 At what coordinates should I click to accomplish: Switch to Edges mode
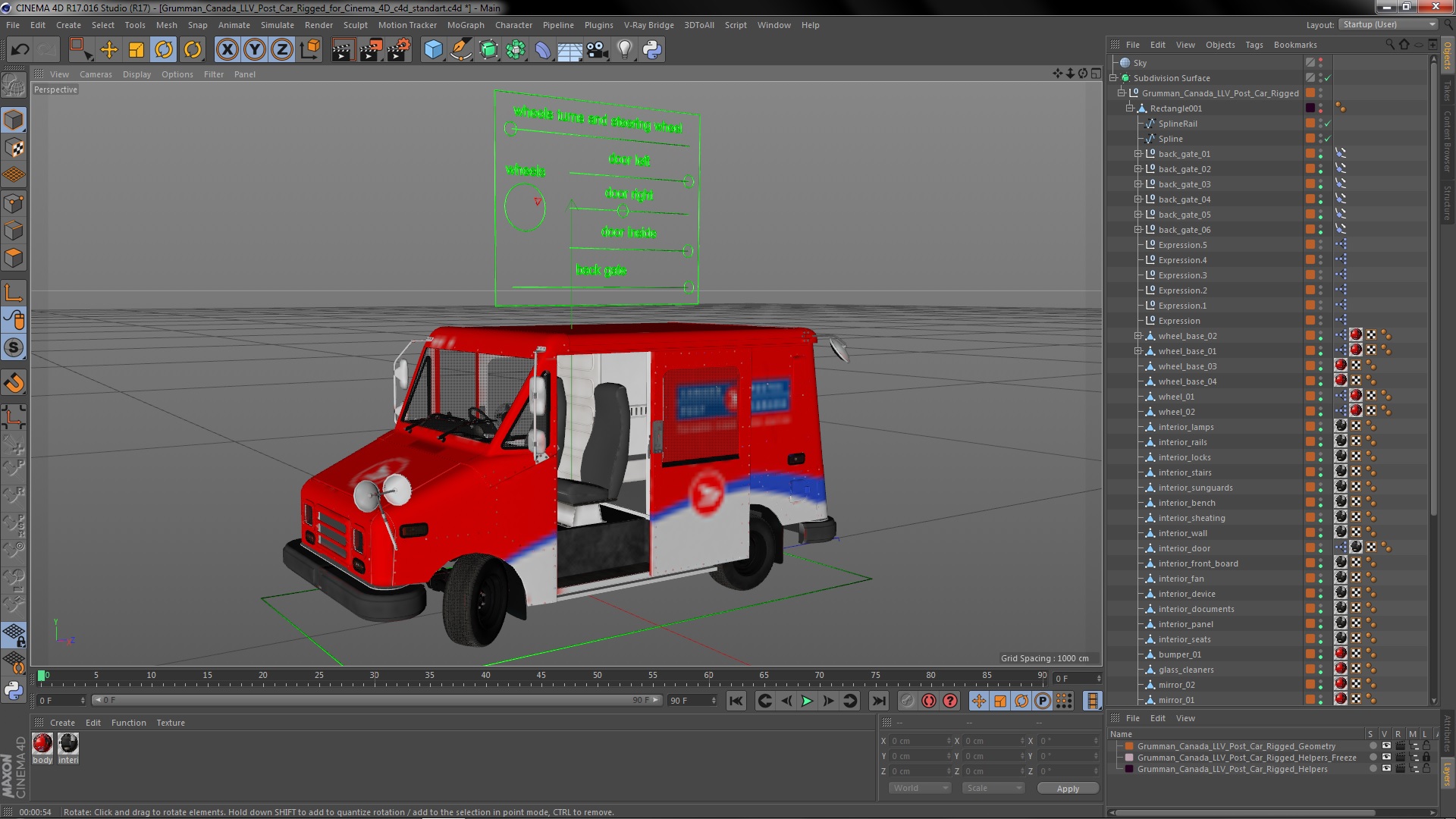coord(14,231)
